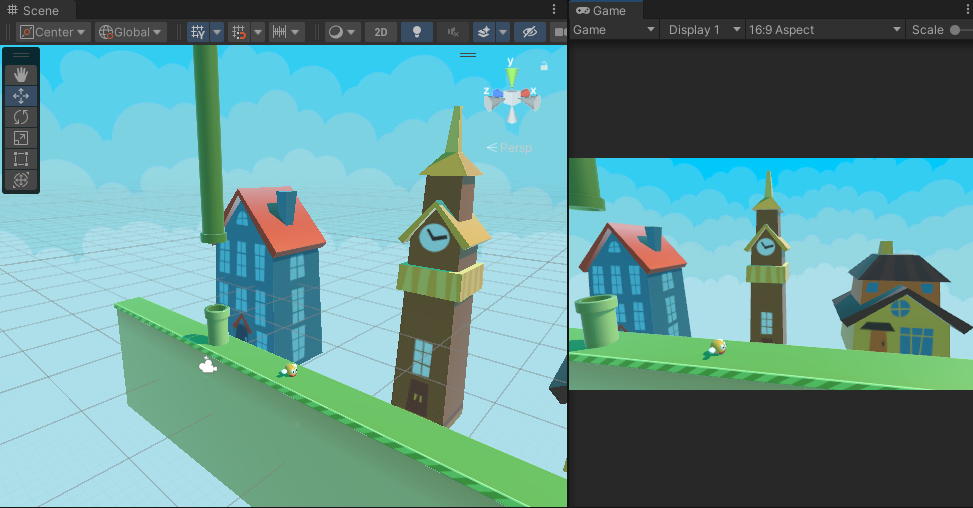Select the Rotate tool
This screenshot has width=973, height=508.
click(20, 117)
